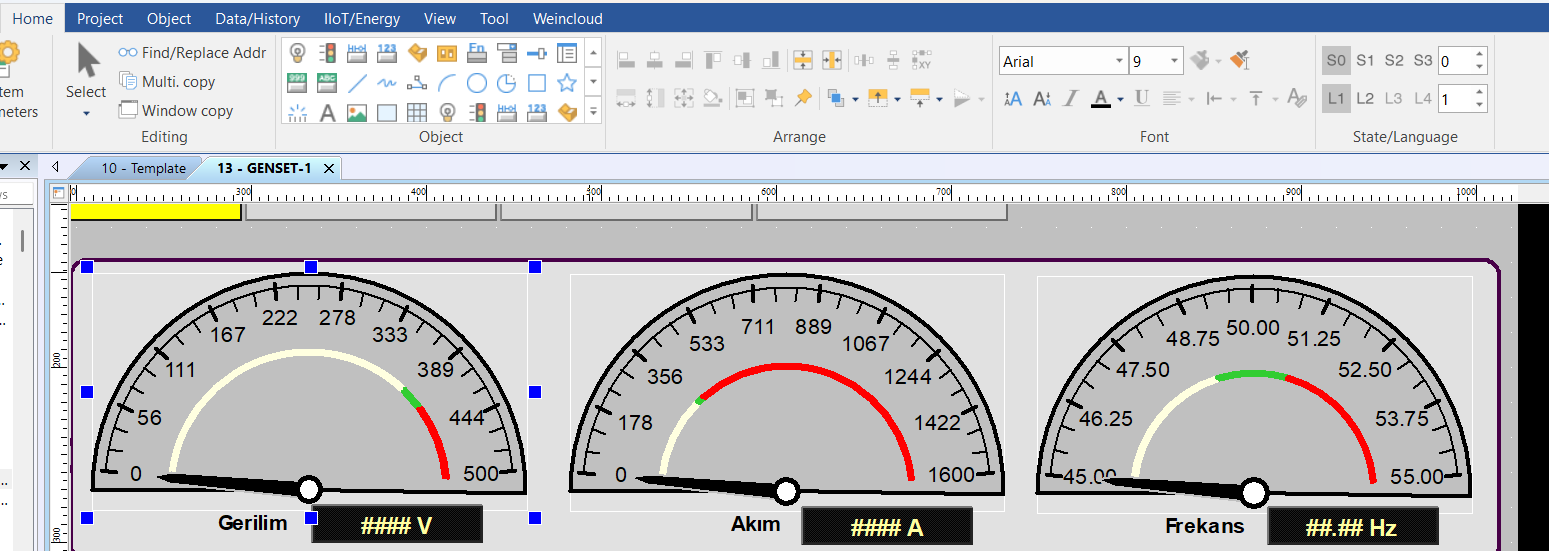Open the font color black swatch
The width and height of the screenshot is (1549, 551).
click(x=1101, y=98)
